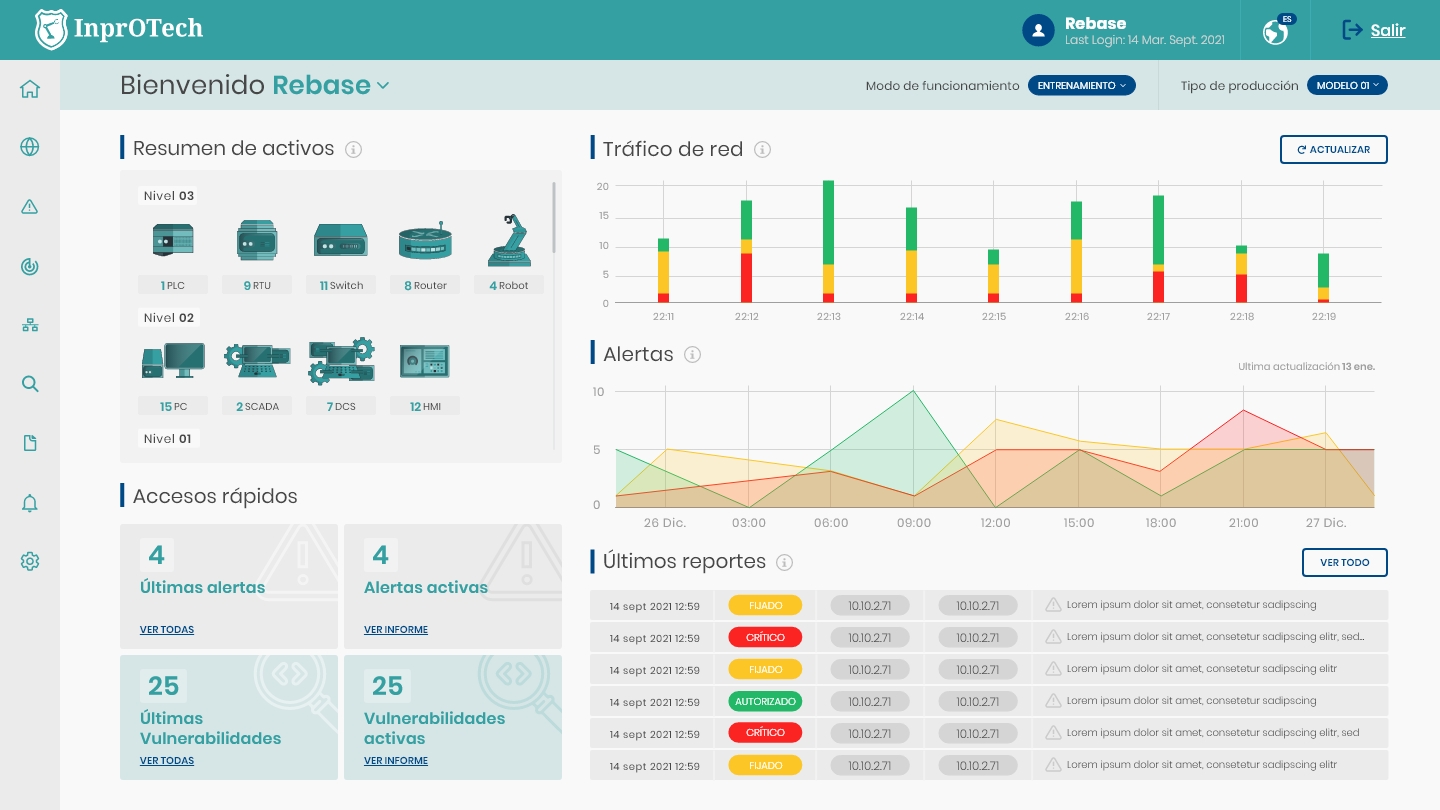Click info icon next to Resumen de activos
1440x810 pixels.
point(353,149)
